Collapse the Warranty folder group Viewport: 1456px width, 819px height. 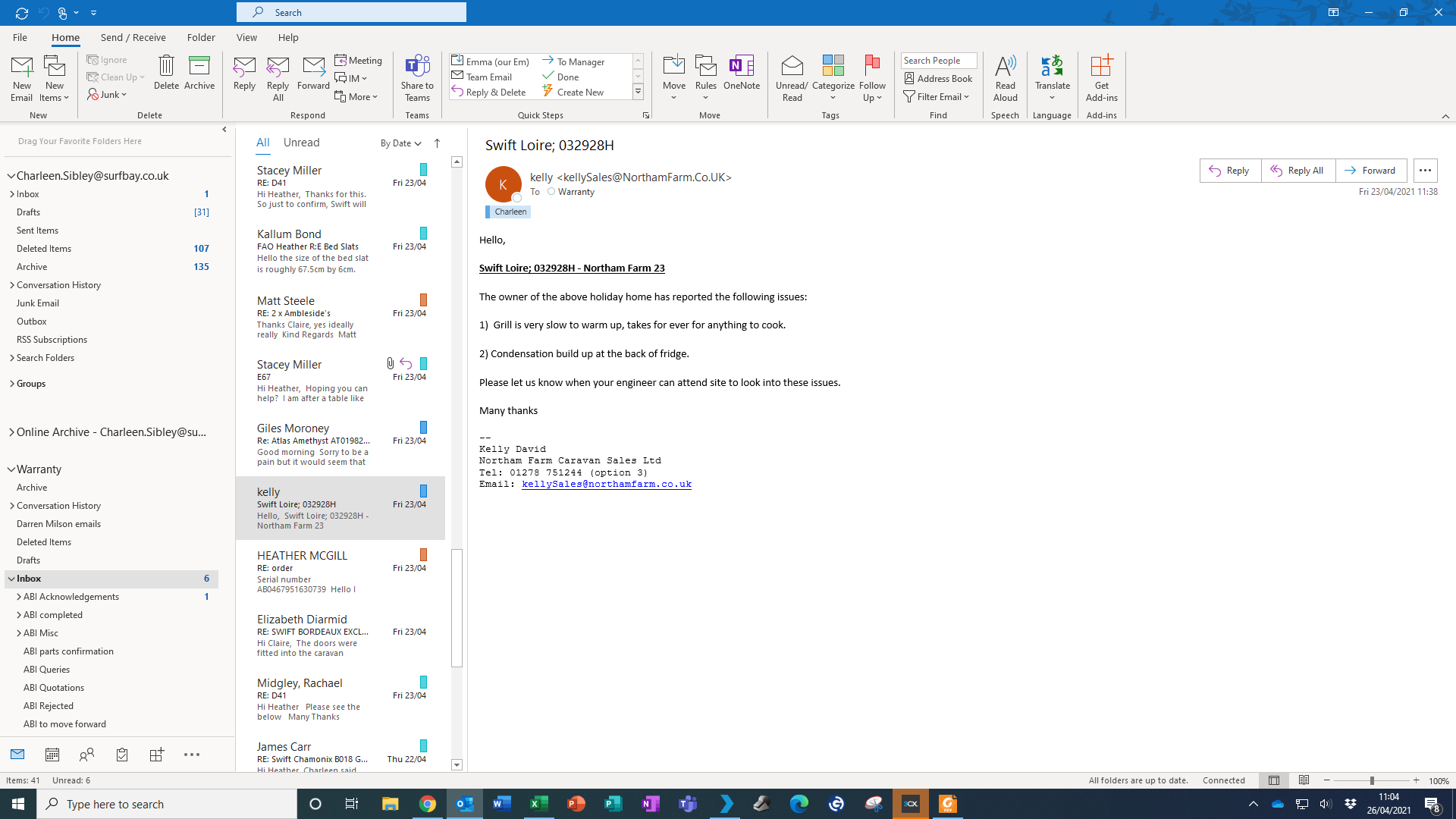(11, 469)
